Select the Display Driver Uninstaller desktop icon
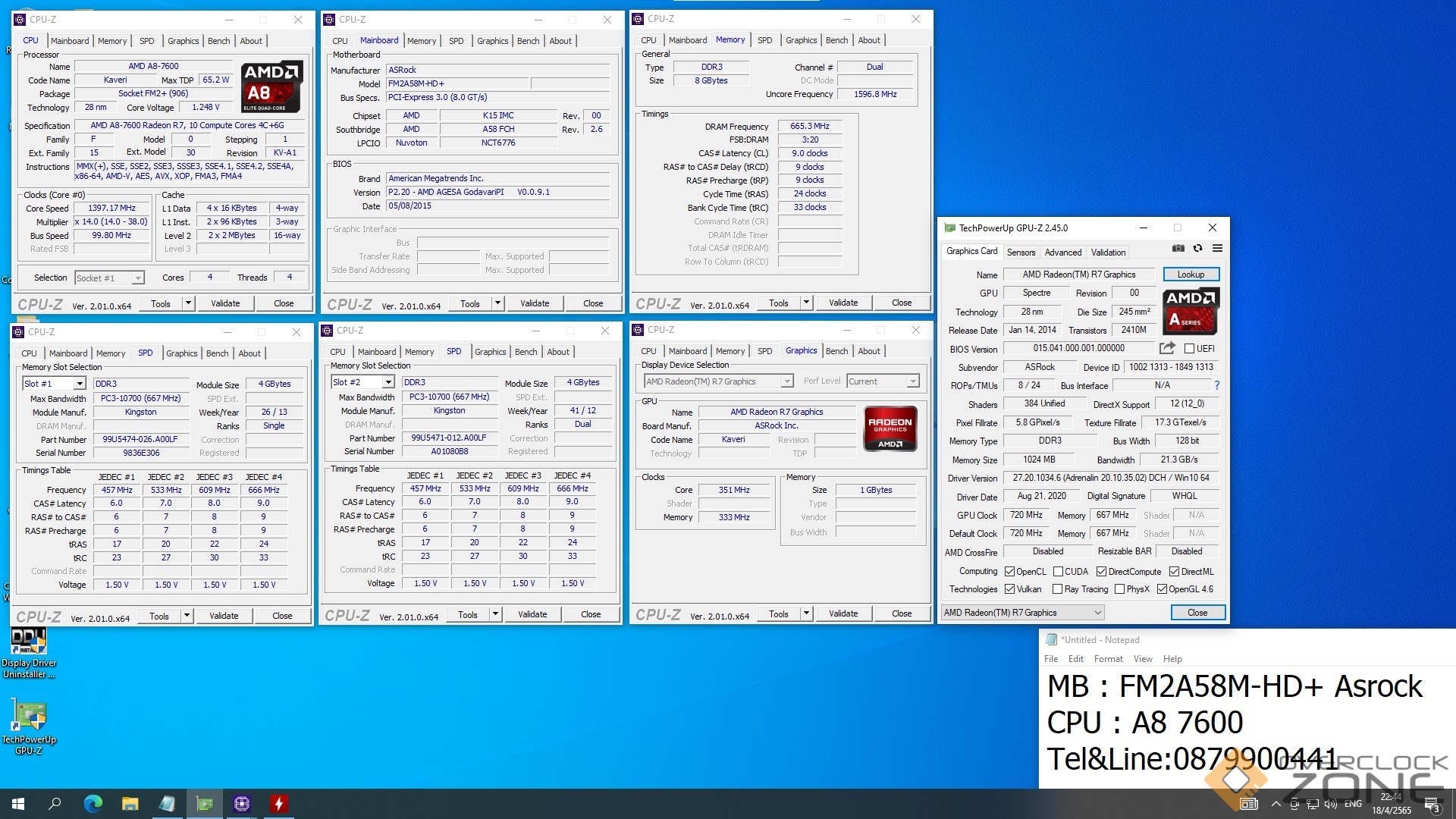This screenshot has height=819, width=1456. [28, 654]
